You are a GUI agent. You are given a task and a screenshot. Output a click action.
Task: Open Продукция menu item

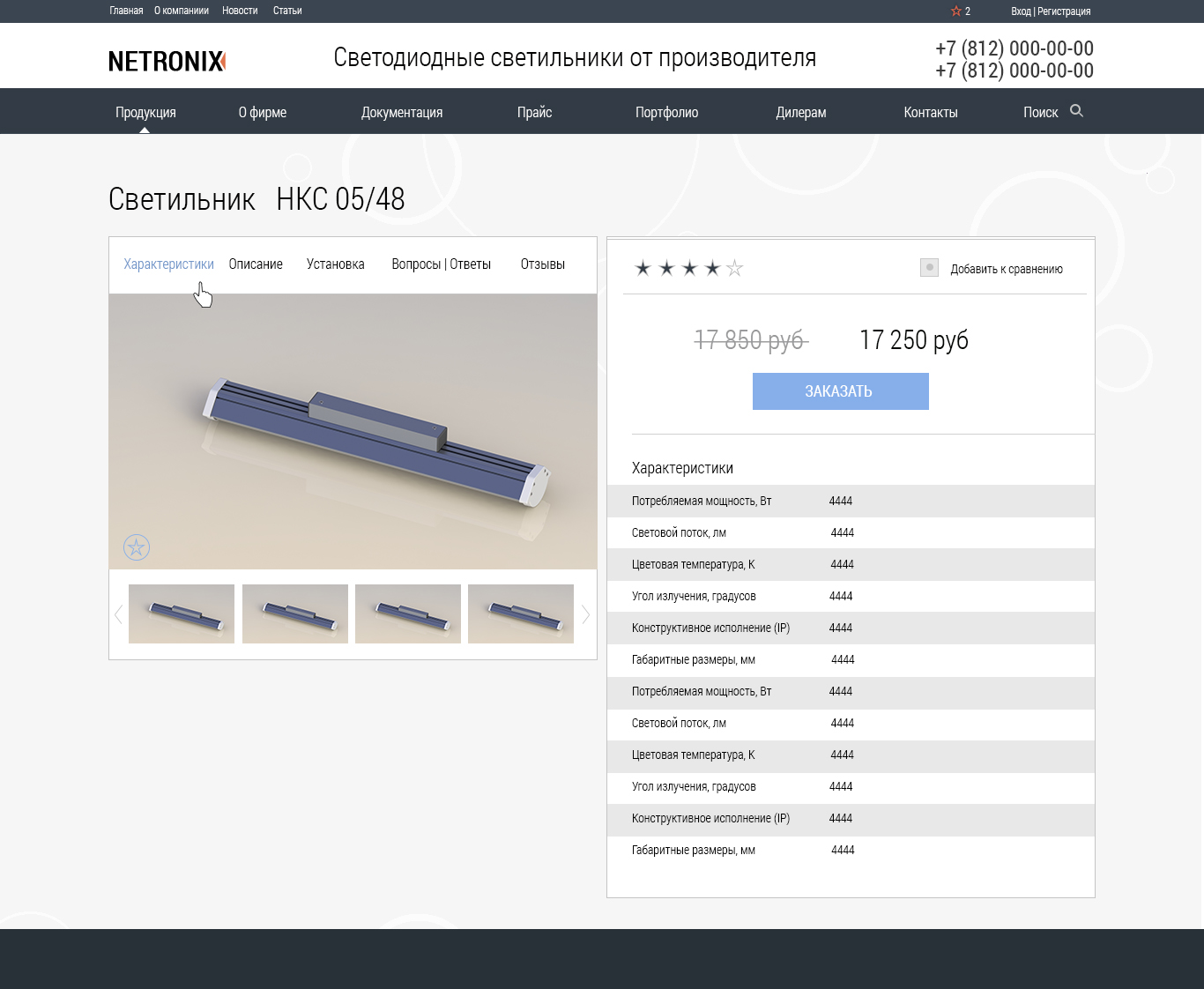145,112
